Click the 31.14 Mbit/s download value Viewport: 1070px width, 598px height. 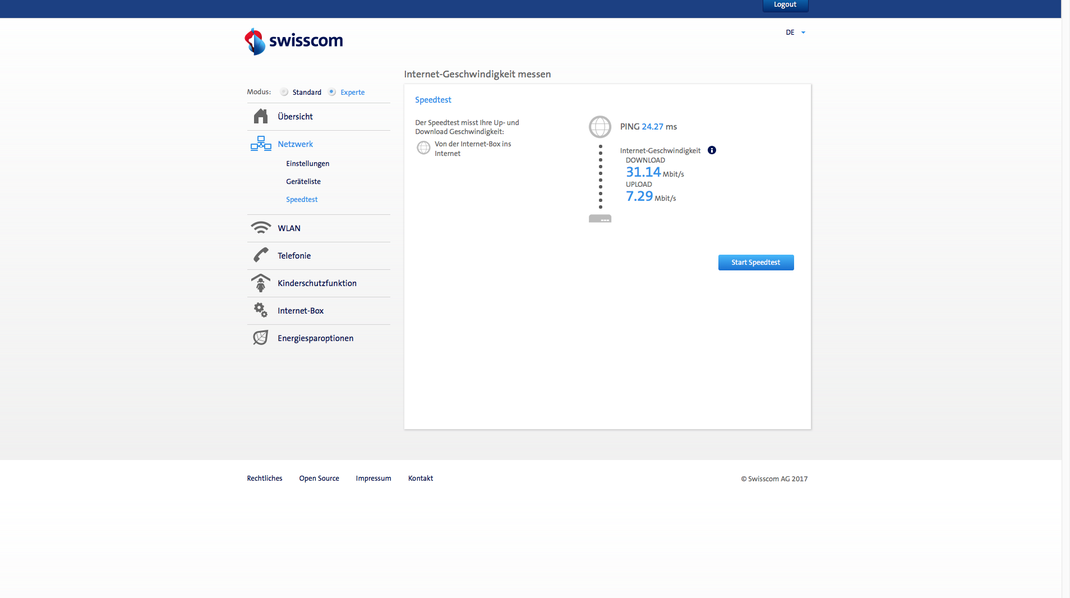(x=654, y=172)
